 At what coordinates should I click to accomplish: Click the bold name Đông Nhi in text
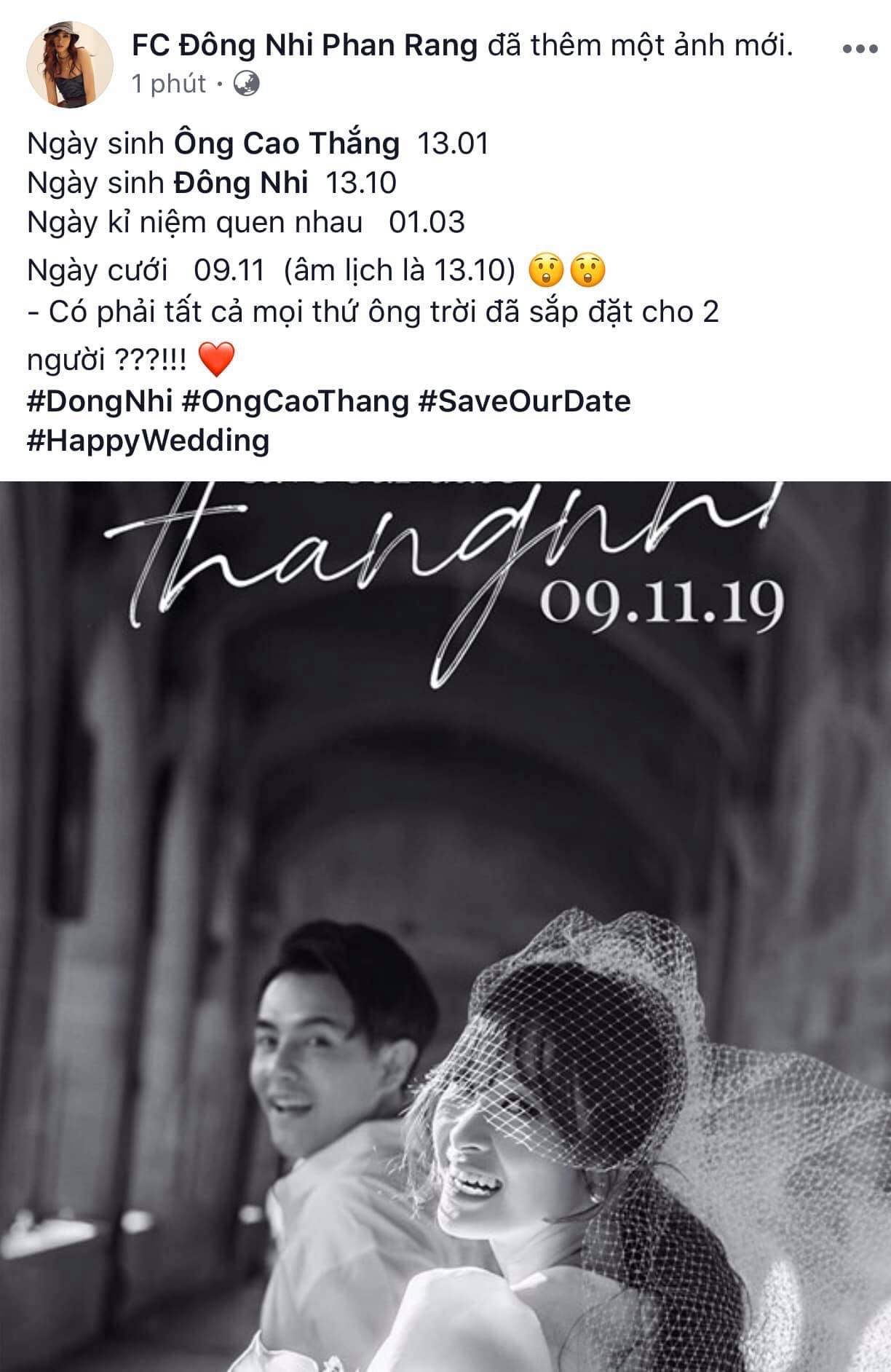click(x=240, y=183)
